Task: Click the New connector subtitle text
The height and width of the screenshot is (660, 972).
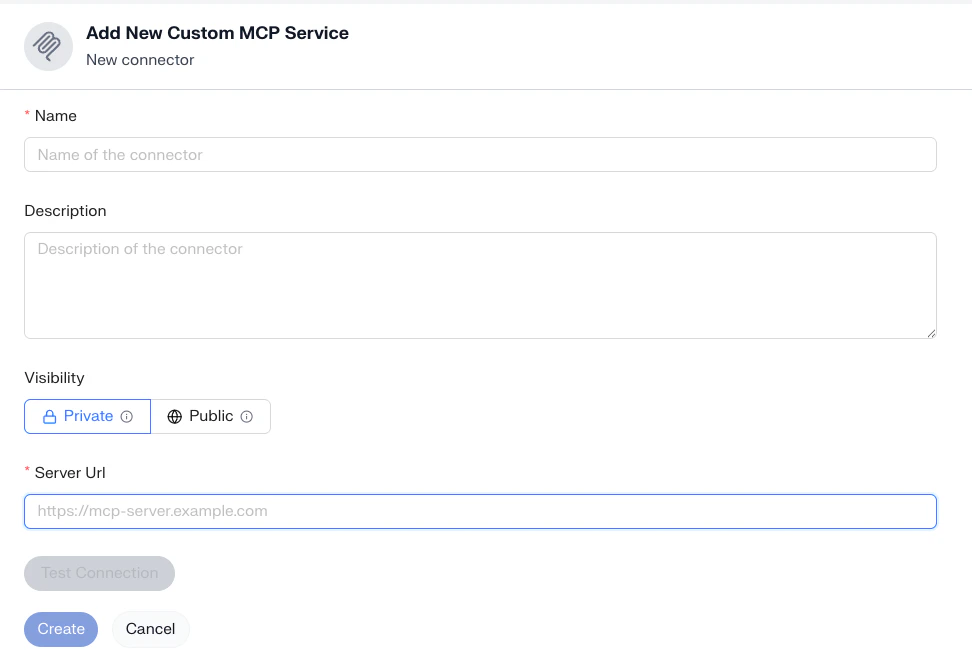Action: [x=140, y=60]
